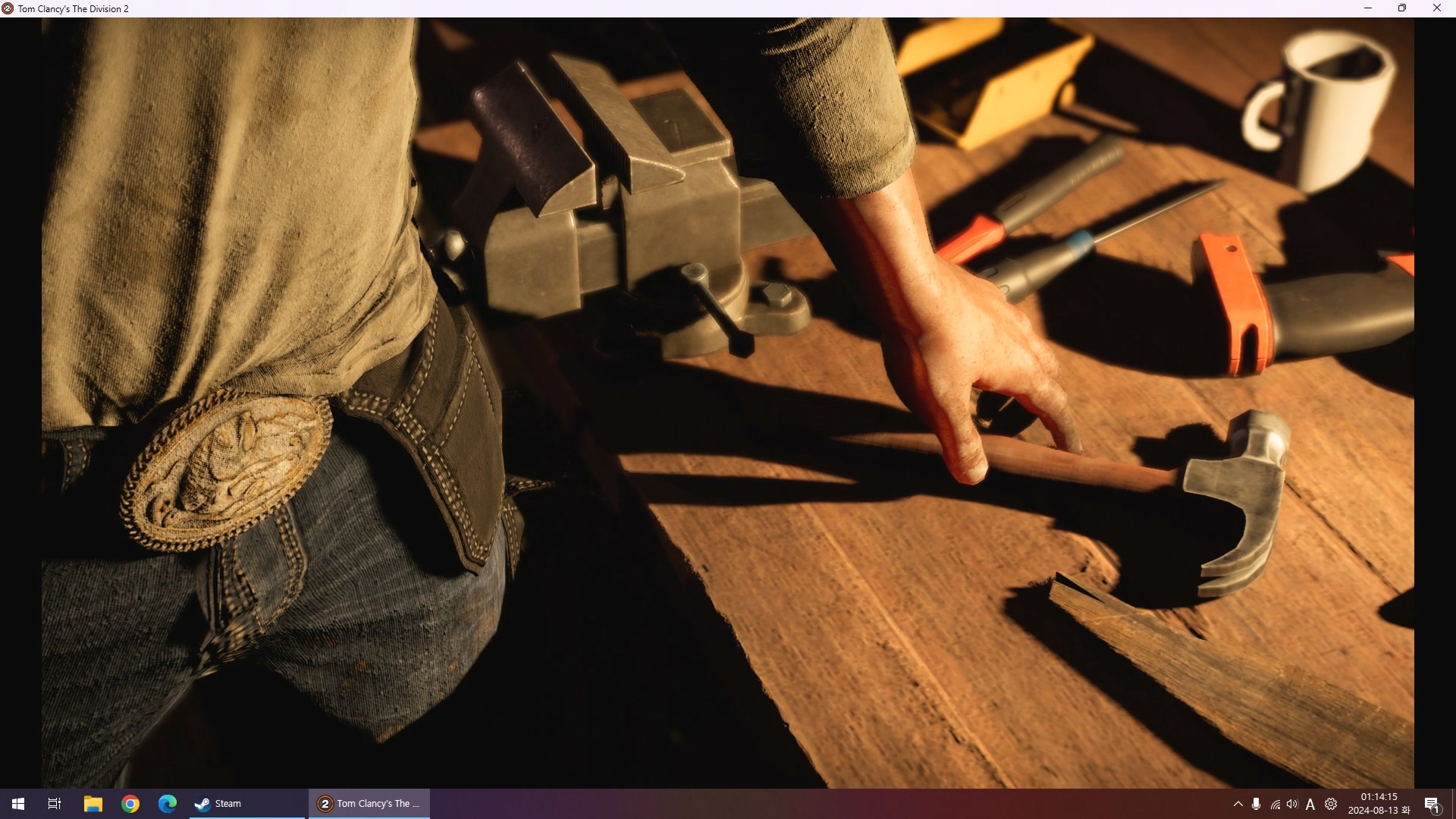Toggle the IME input mode 'A' indicator
Screen dimensions: 1456x819
pyautogui.click(x=1310, y=805)
